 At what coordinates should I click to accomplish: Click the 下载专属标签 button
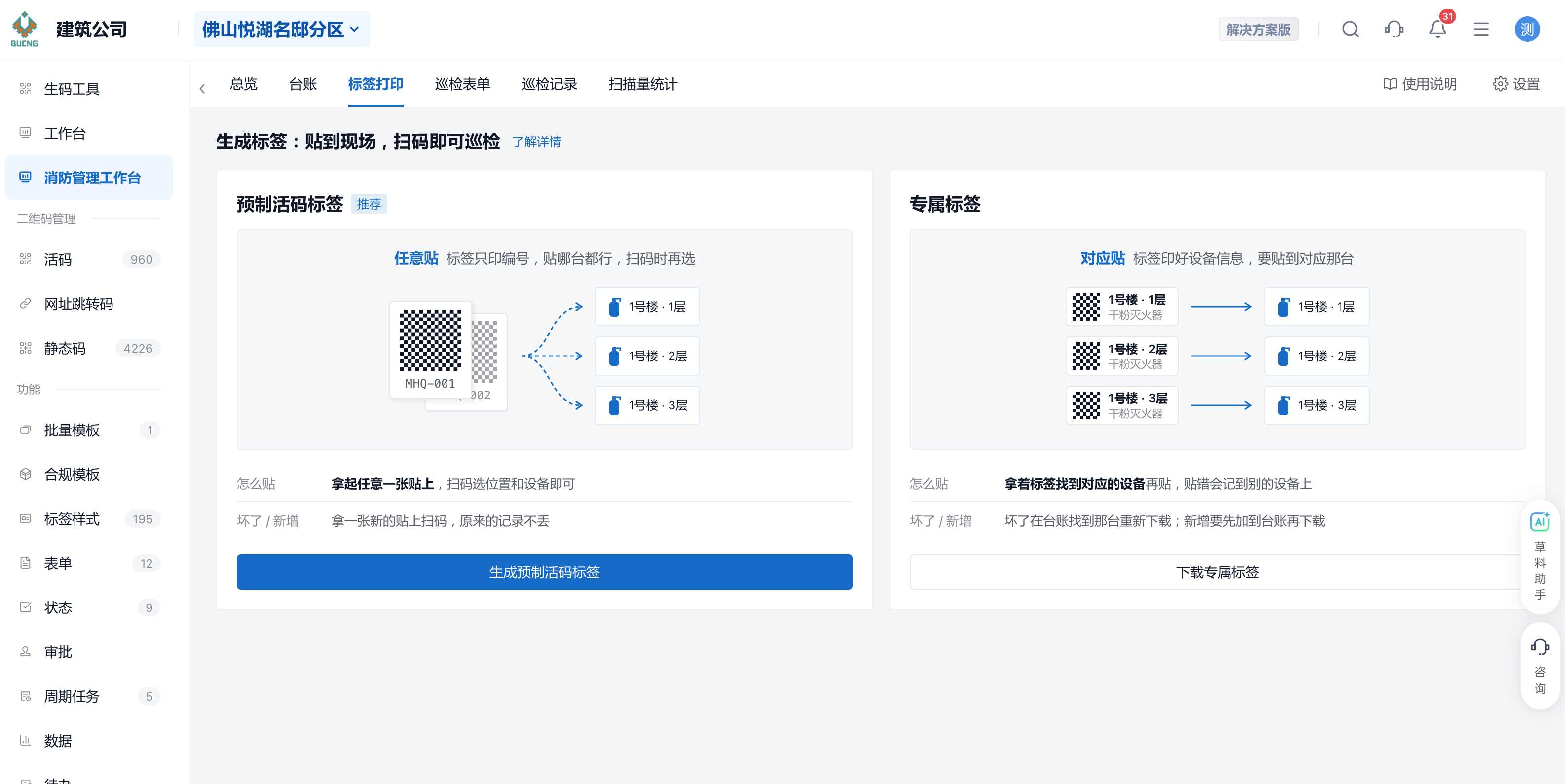tap(1218, 571)
